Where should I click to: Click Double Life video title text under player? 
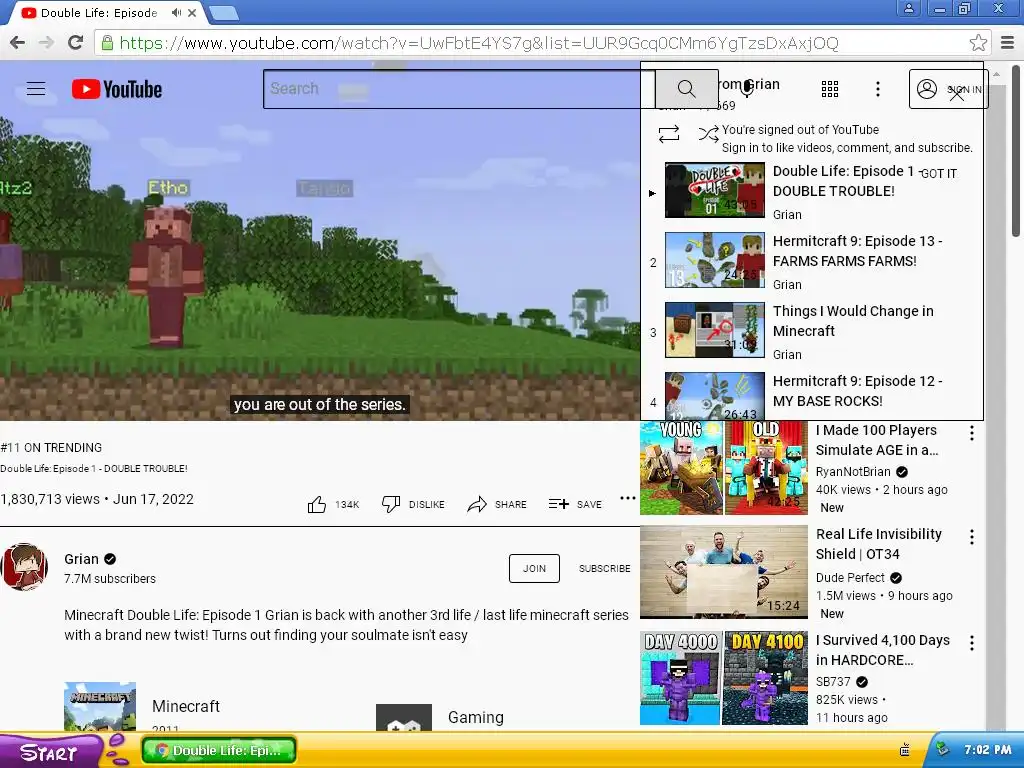pos(94,468)
